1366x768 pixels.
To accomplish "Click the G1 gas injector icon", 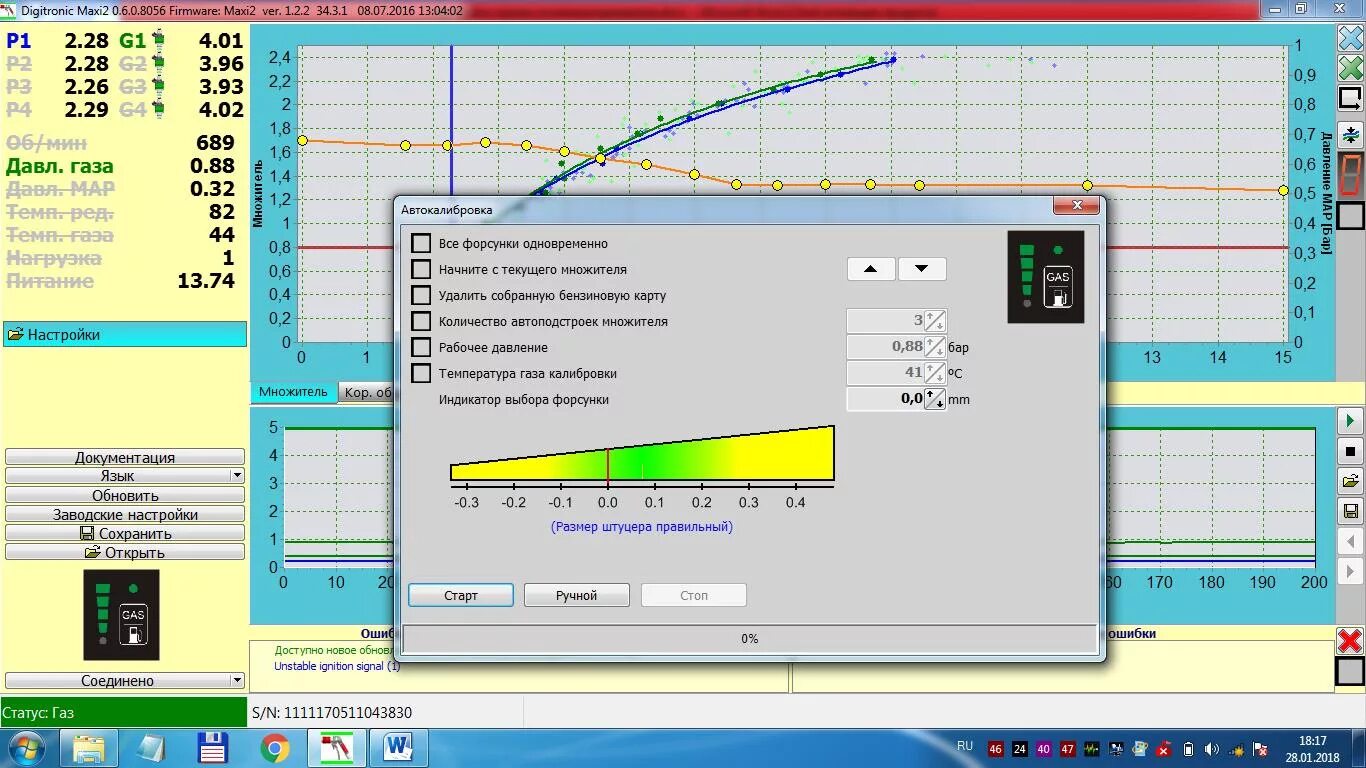I will (158, 41).
